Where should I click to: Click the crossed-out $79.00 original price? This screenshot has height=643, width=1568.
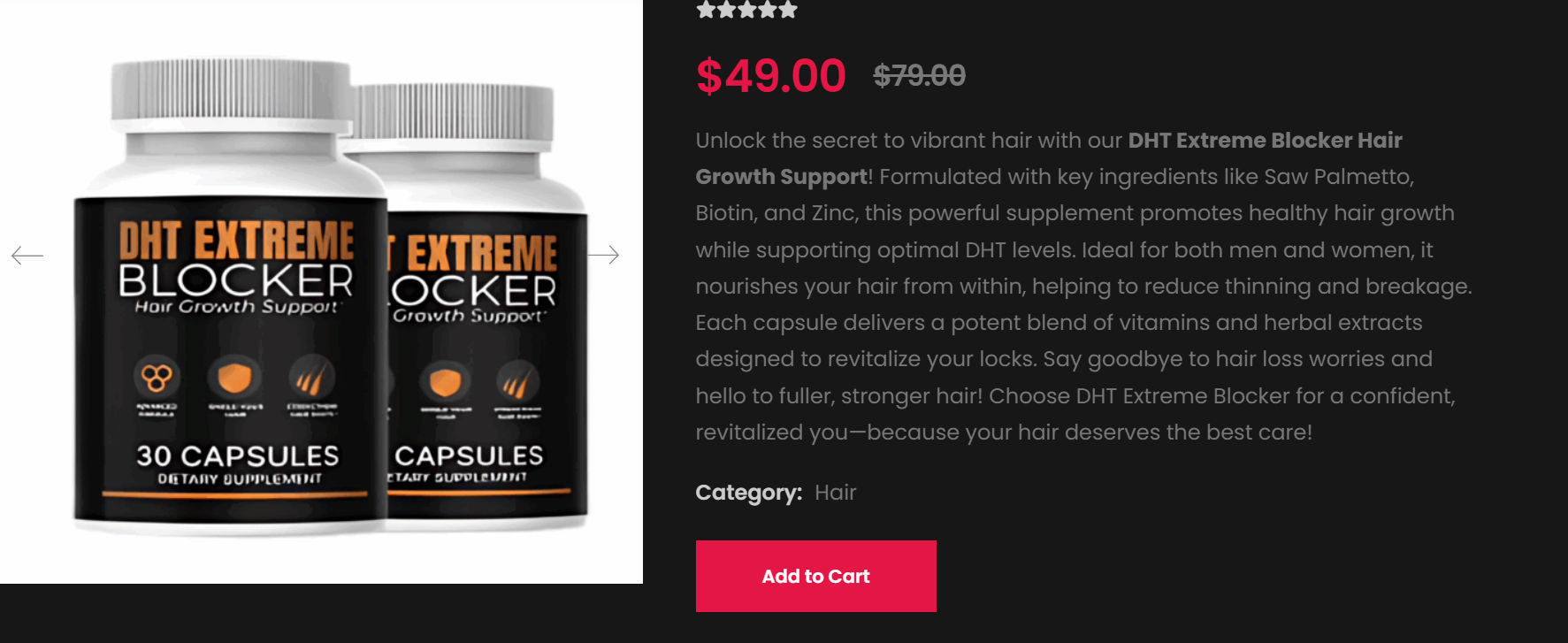click(x=919, y=75)
